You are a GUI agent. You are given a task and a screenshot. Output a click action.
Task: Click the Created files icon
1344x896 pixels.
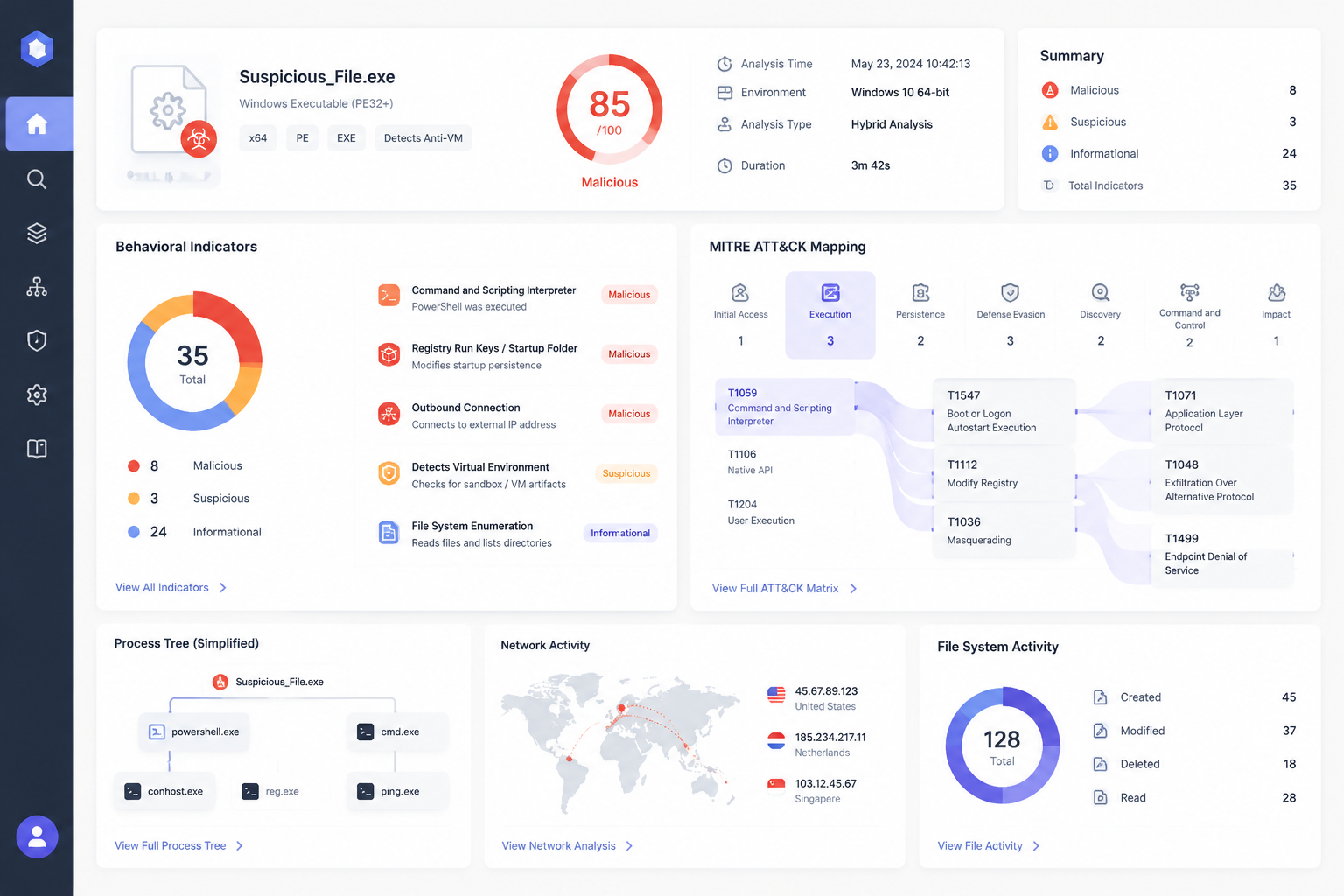1101,697
